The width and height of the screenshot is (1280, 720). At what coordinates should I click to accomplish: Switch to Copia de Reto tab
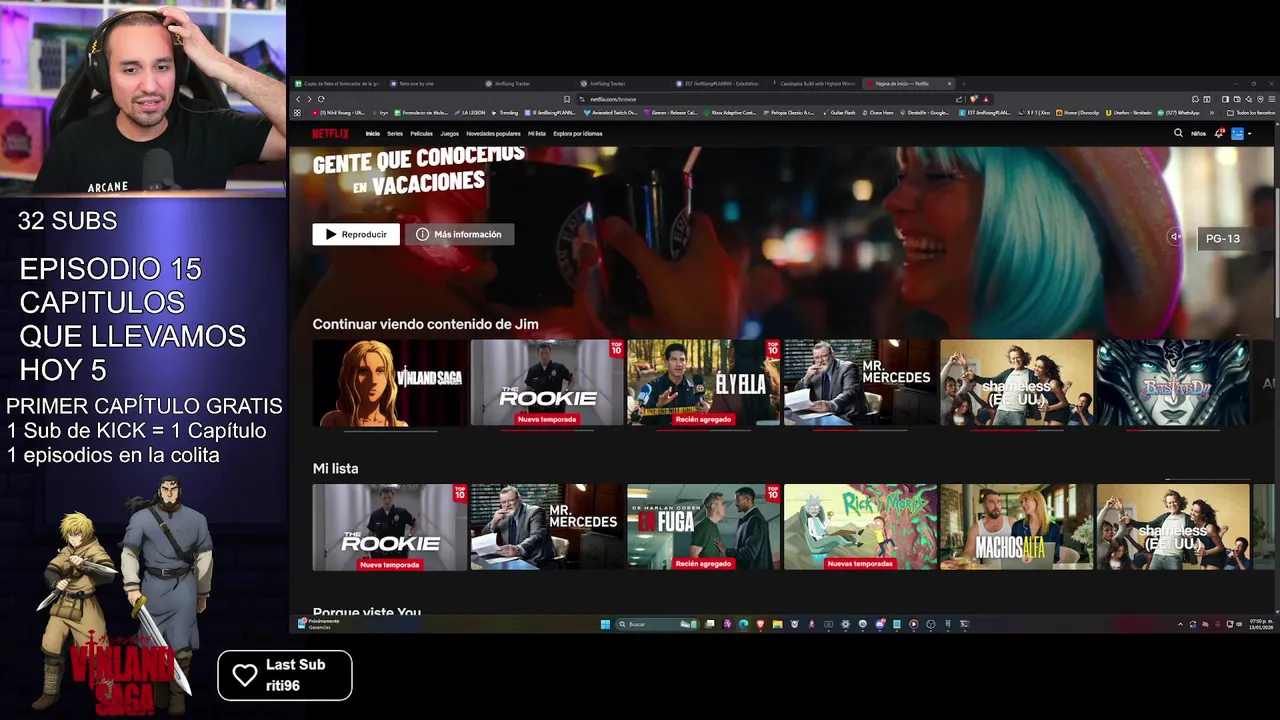click(x=336, y=84)
